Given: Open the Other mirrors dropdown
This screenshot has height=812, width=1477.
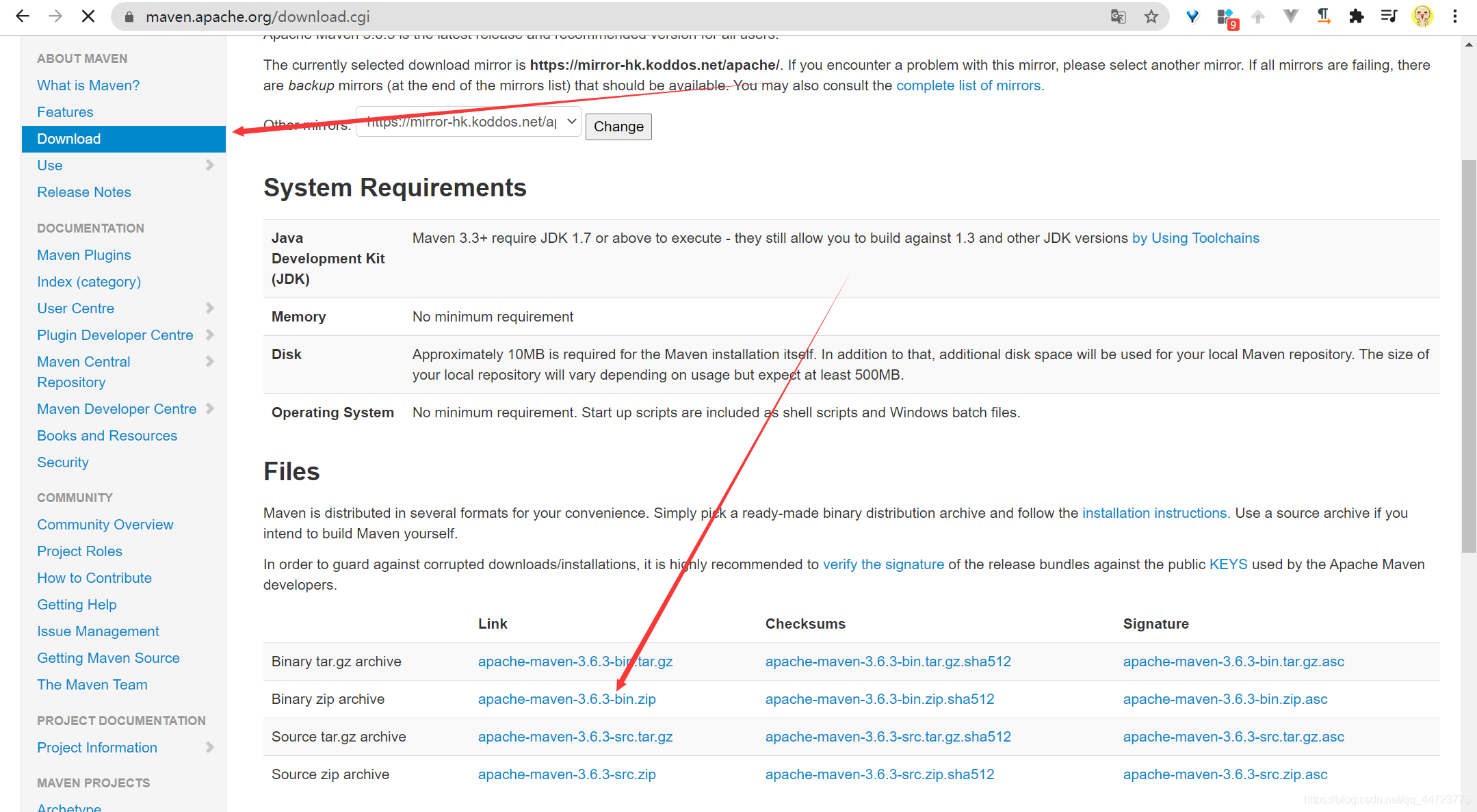Looking at the screenshot, I should pos(469,122).
